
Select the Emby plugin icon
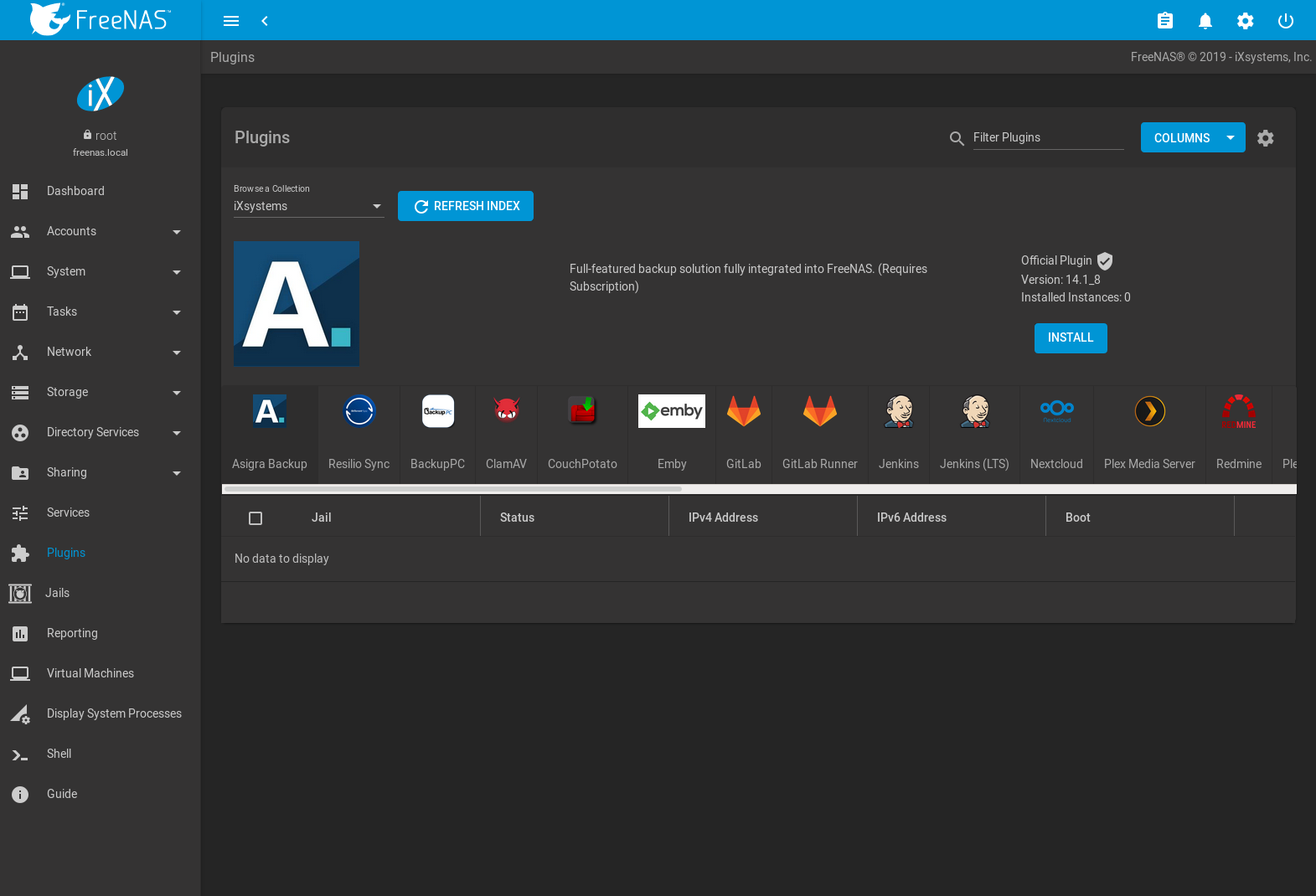(x=672, y=411)
